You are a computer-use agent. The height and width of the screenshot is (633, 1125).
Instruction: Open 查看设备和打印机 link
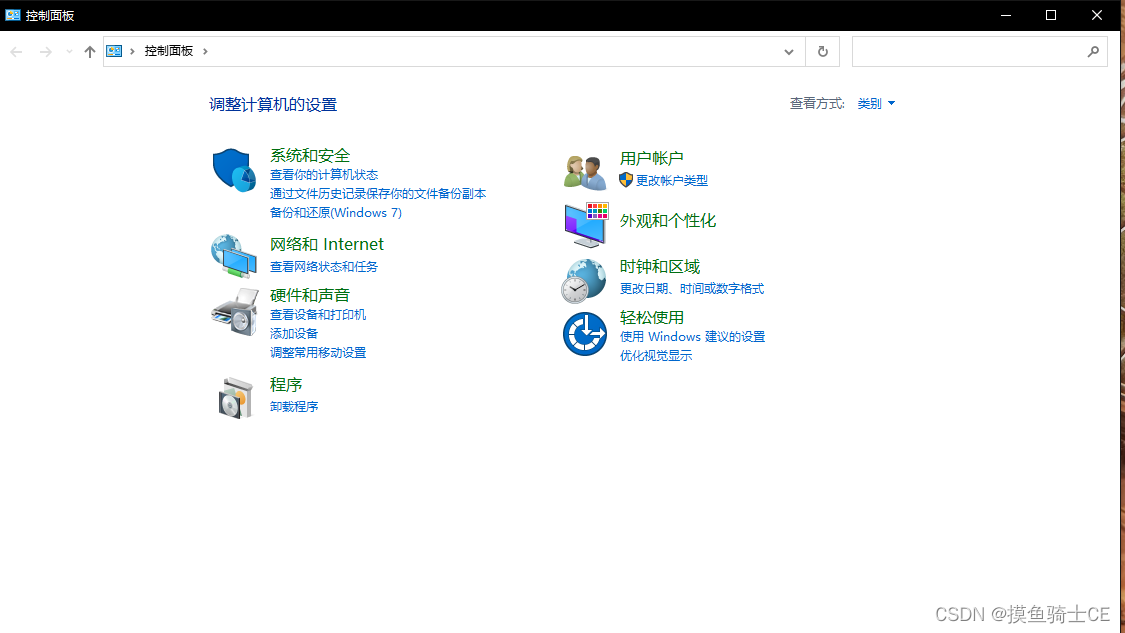(x=318, y=314)
